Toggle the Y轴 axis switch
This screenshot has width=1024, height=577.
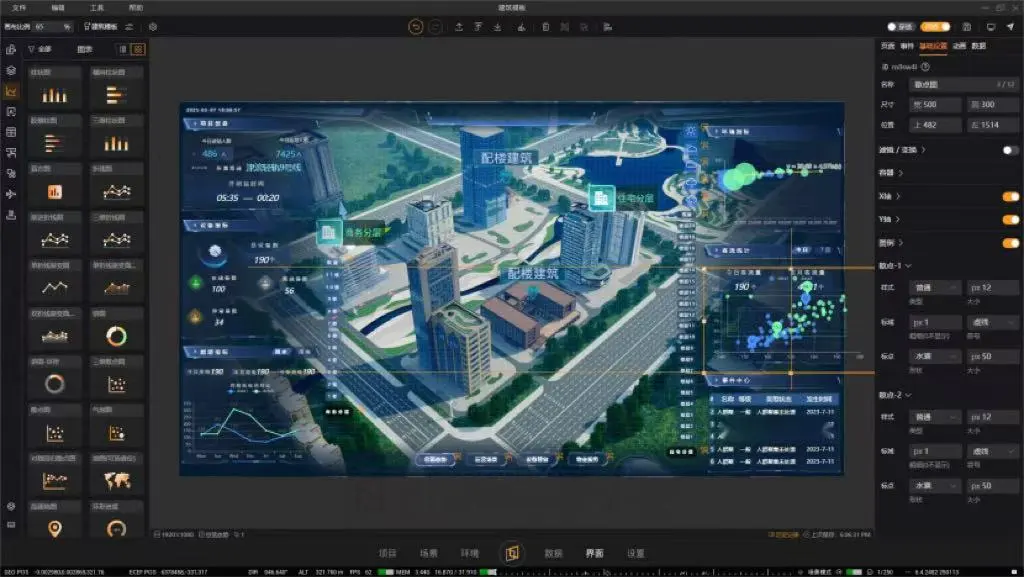tap(1010, 219)
